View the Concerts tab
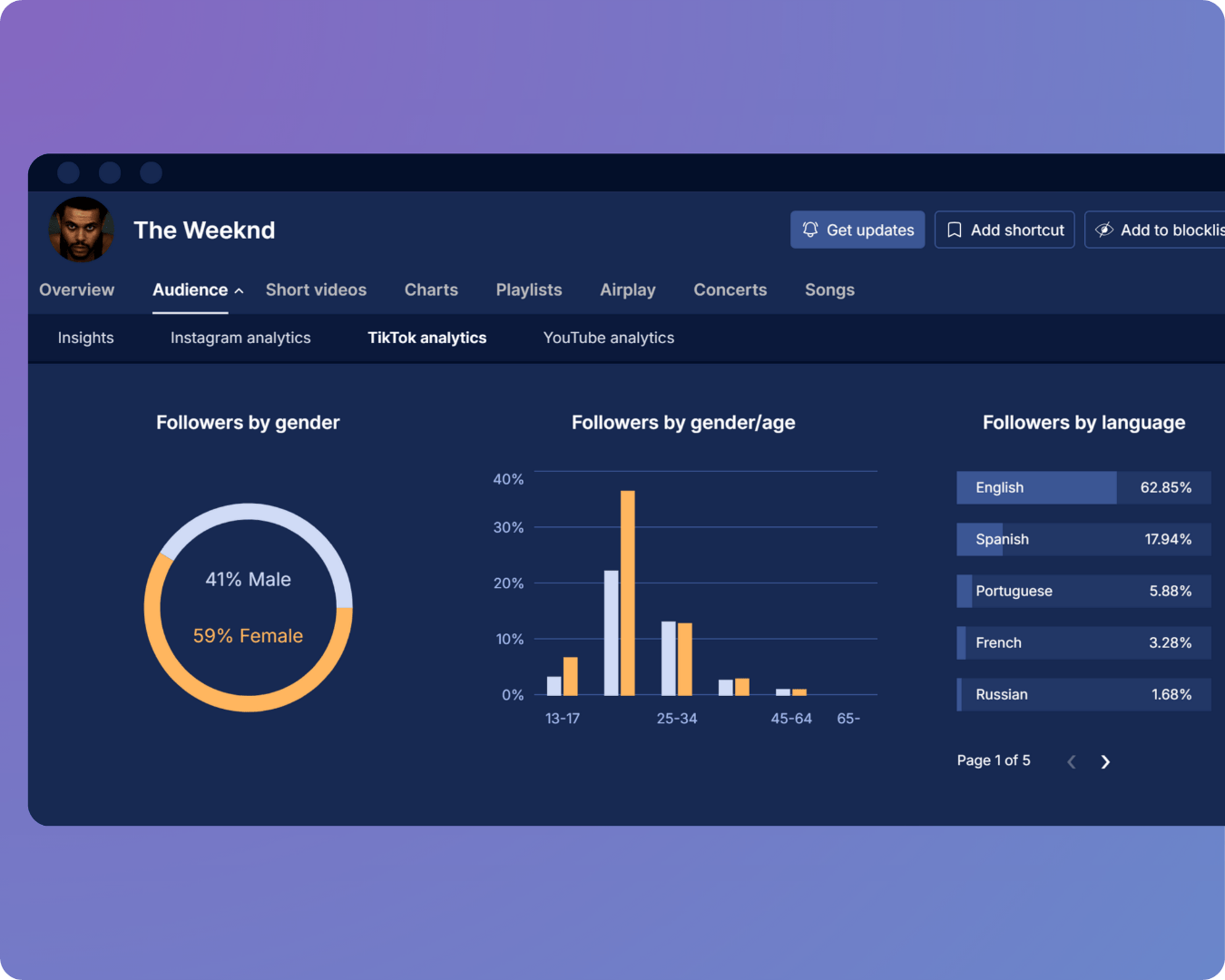Image resolution: width=1225 pixels, height=980 pixels. [730, 289]
